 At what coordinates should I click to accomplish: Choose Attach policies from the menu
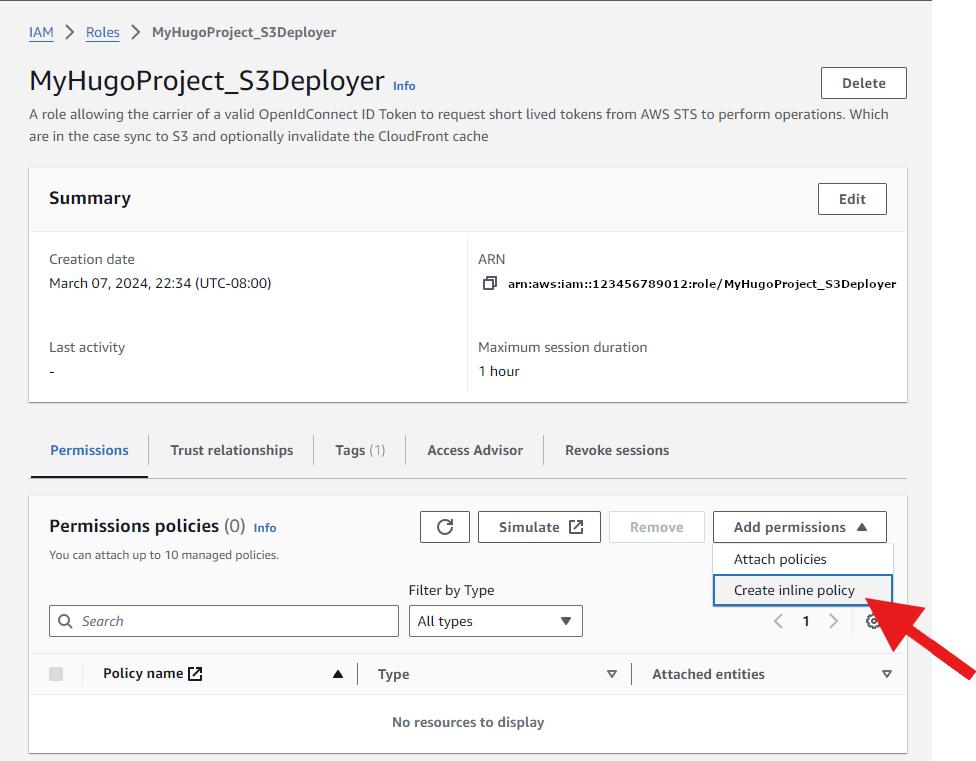pos(803,559)
